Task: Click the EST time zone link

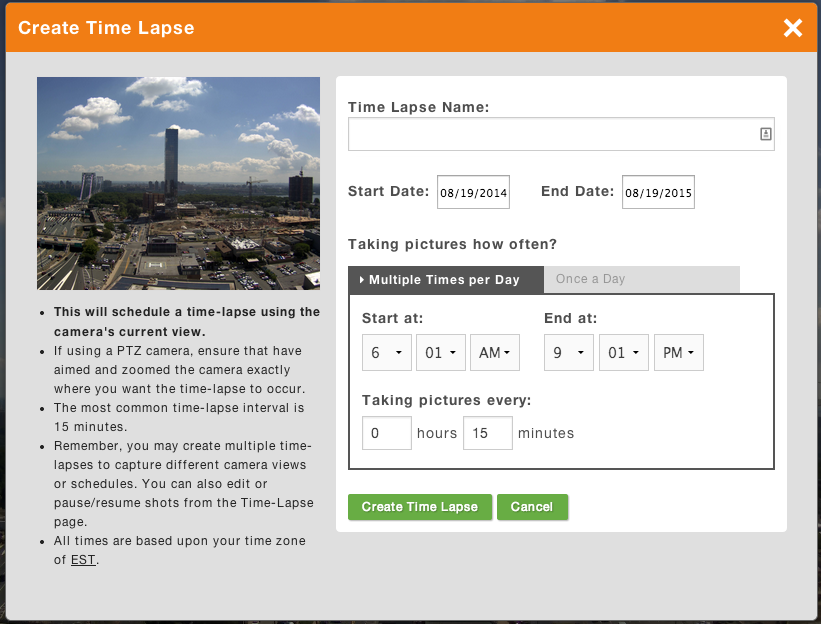Action: click(83, 560)
